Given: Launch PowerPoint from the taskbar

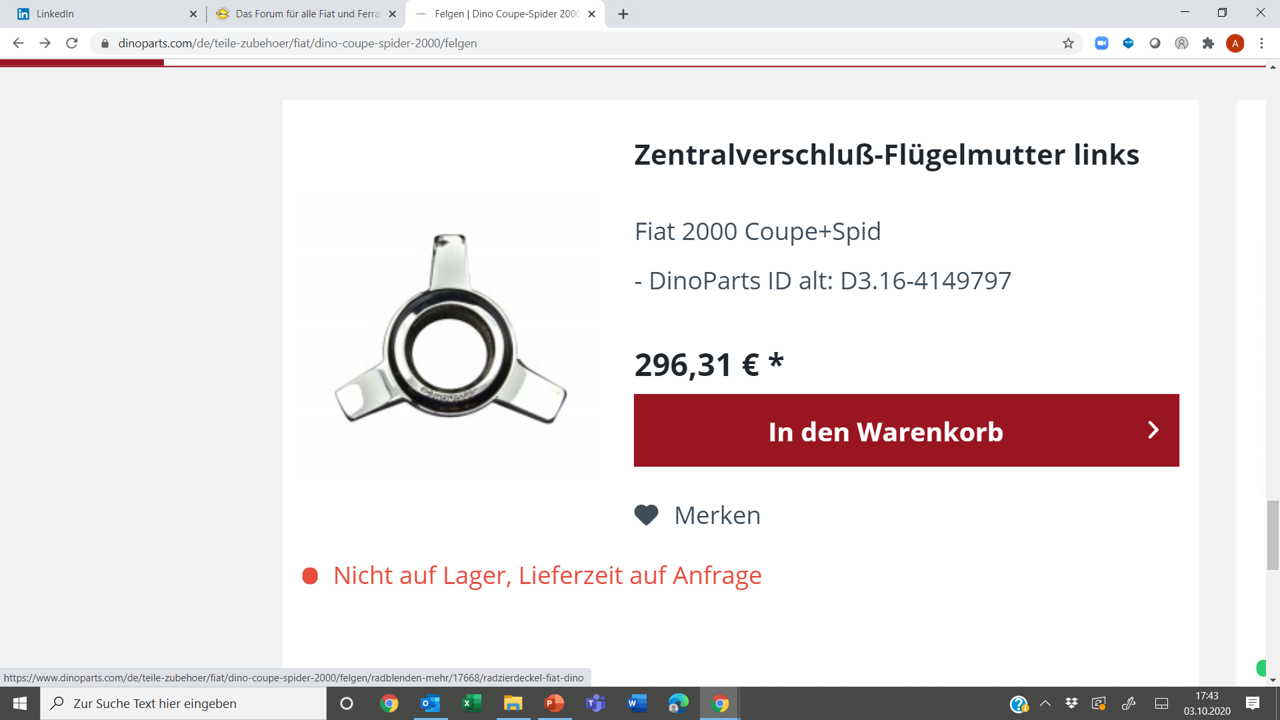Looking at the screenshot, I should pyautogui.click(x=554, y=703).
